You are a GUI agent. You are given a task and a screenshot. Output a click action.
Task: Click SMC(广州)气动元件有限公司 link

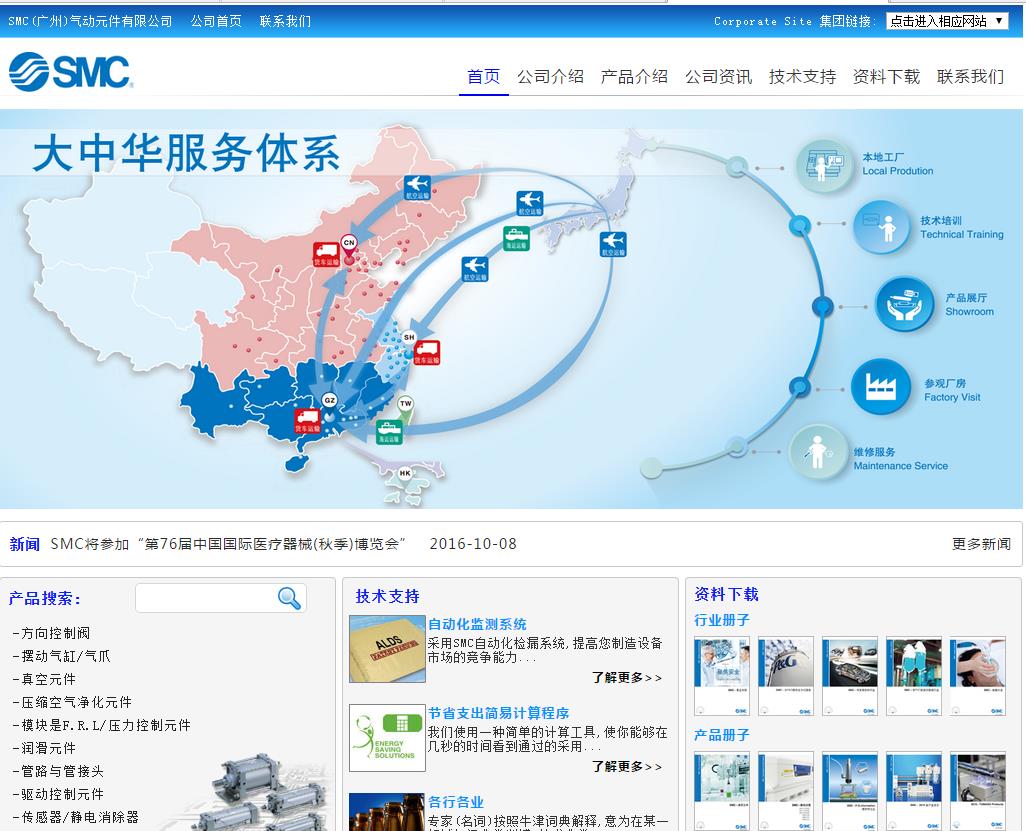pyautogui.click(x=90, y=21)
